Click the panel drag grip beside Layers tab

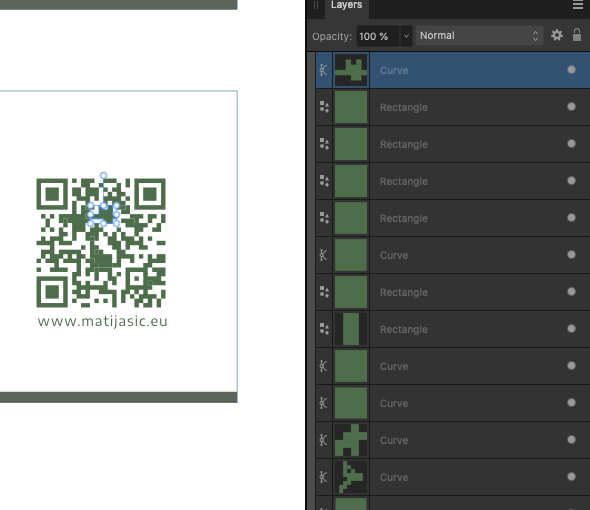(316, 5)
